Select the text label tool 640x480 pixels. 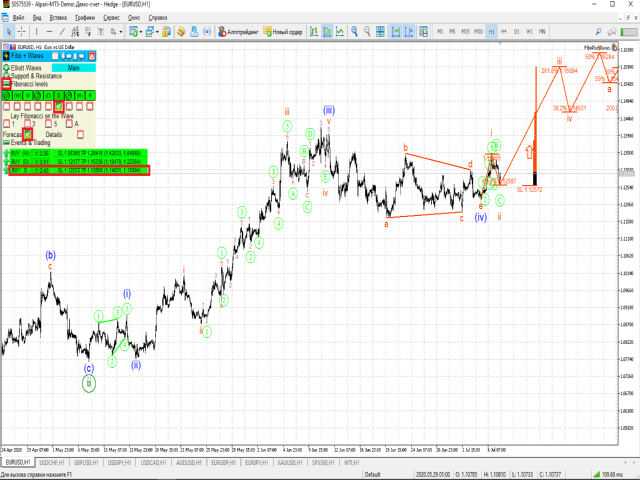(101, 31)
